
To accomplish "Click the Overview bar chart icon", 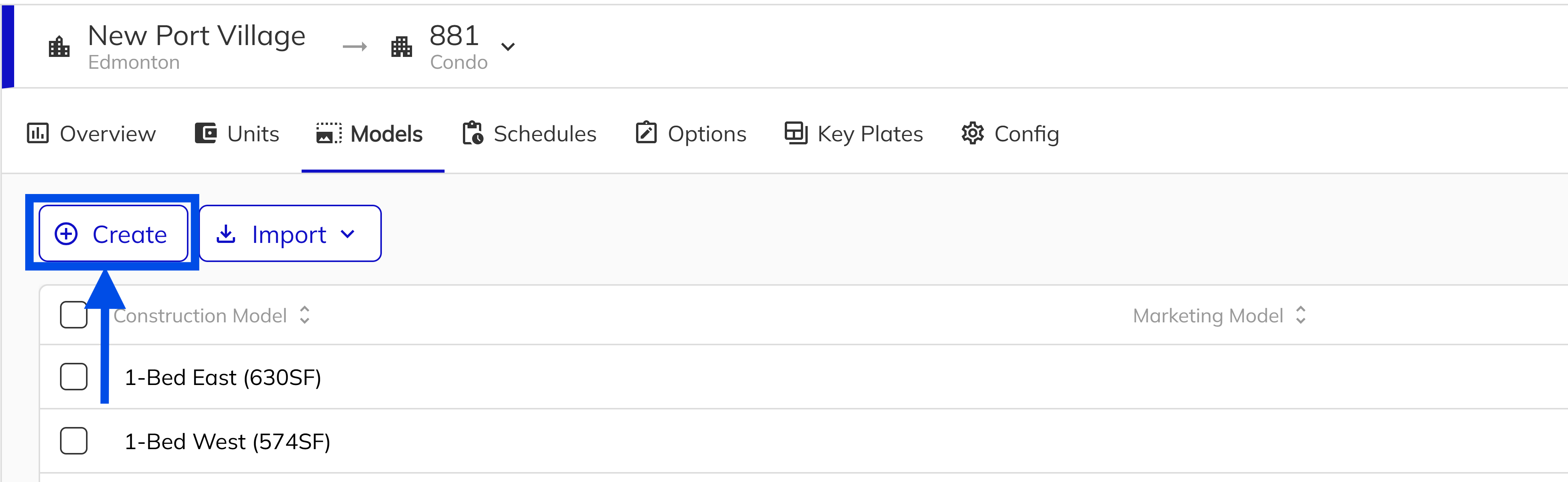I will (38, 133).
